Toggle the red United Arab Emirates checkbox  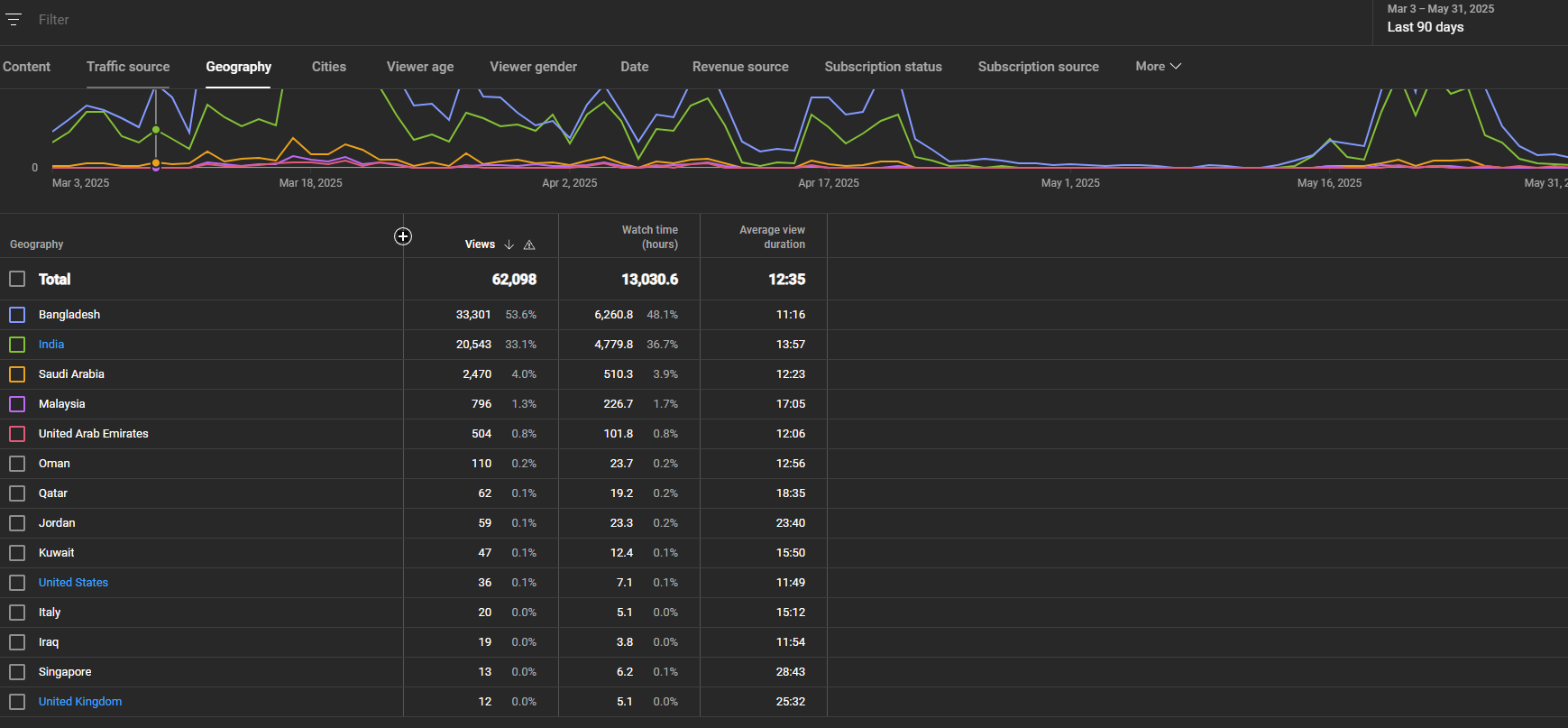(17, 434)
